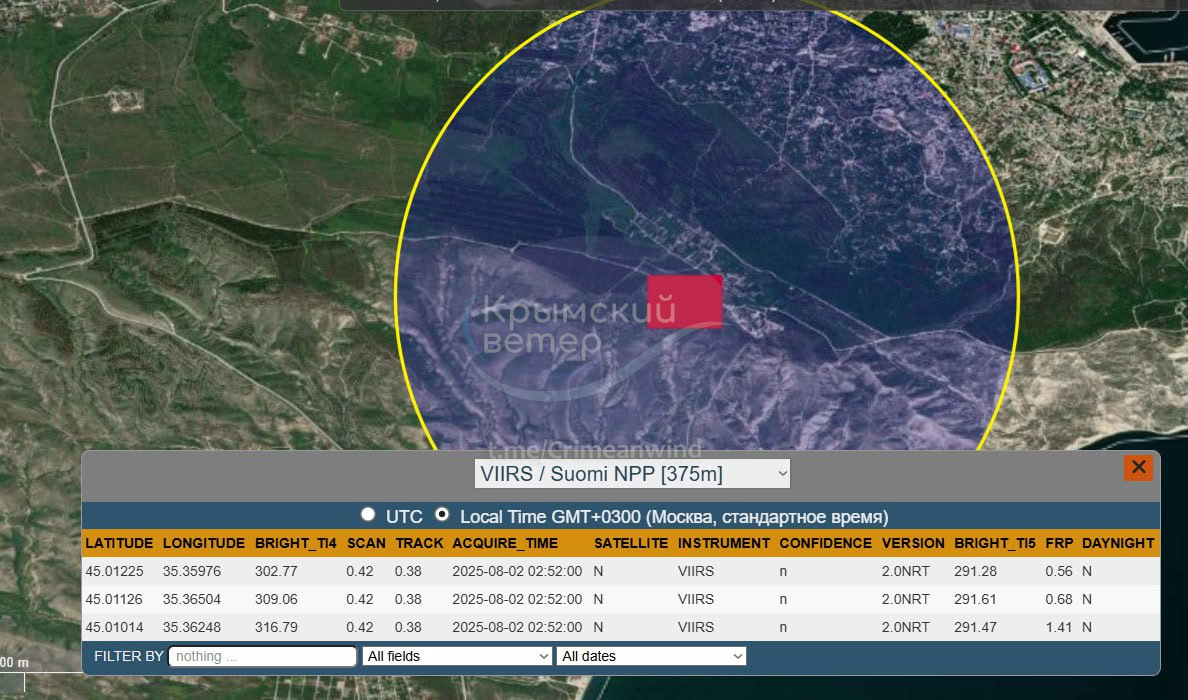Open the All dates dropdown
The width and height of the screenshot is (1188, 700).
(x=651, y=656)
